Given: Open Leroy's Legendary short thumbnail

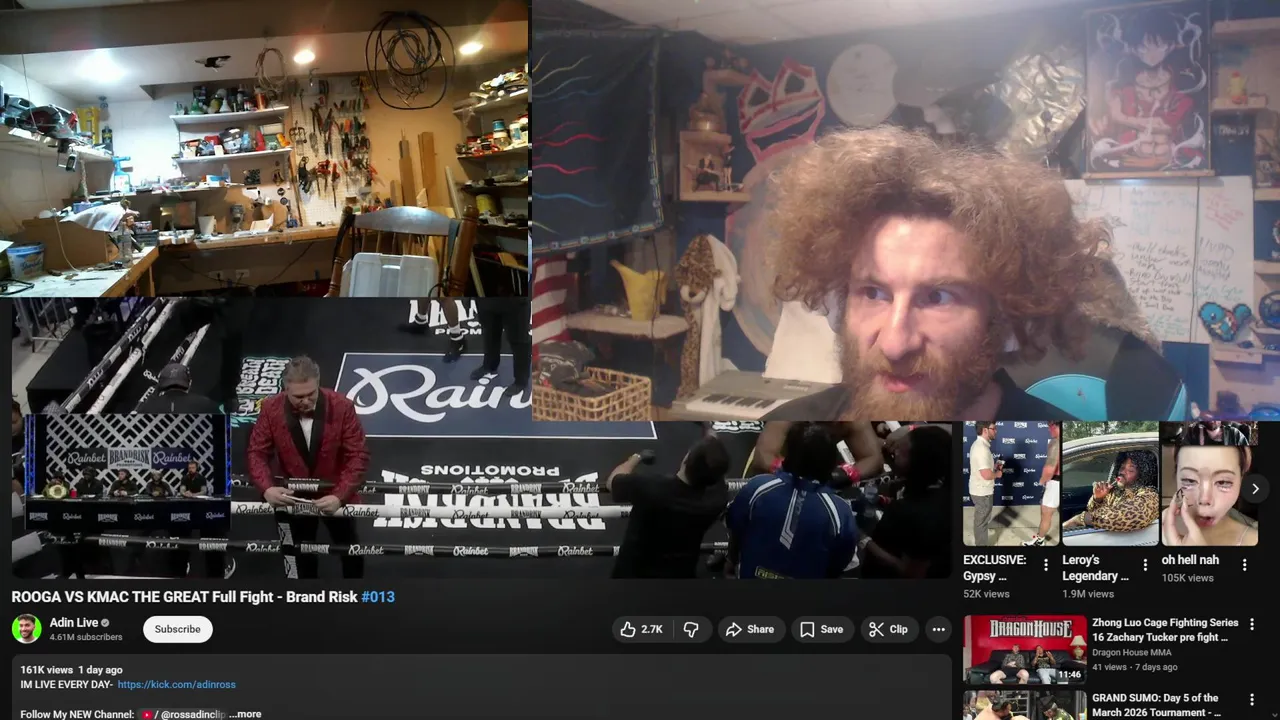Looking at the screenshot, I should [1109, 484].
